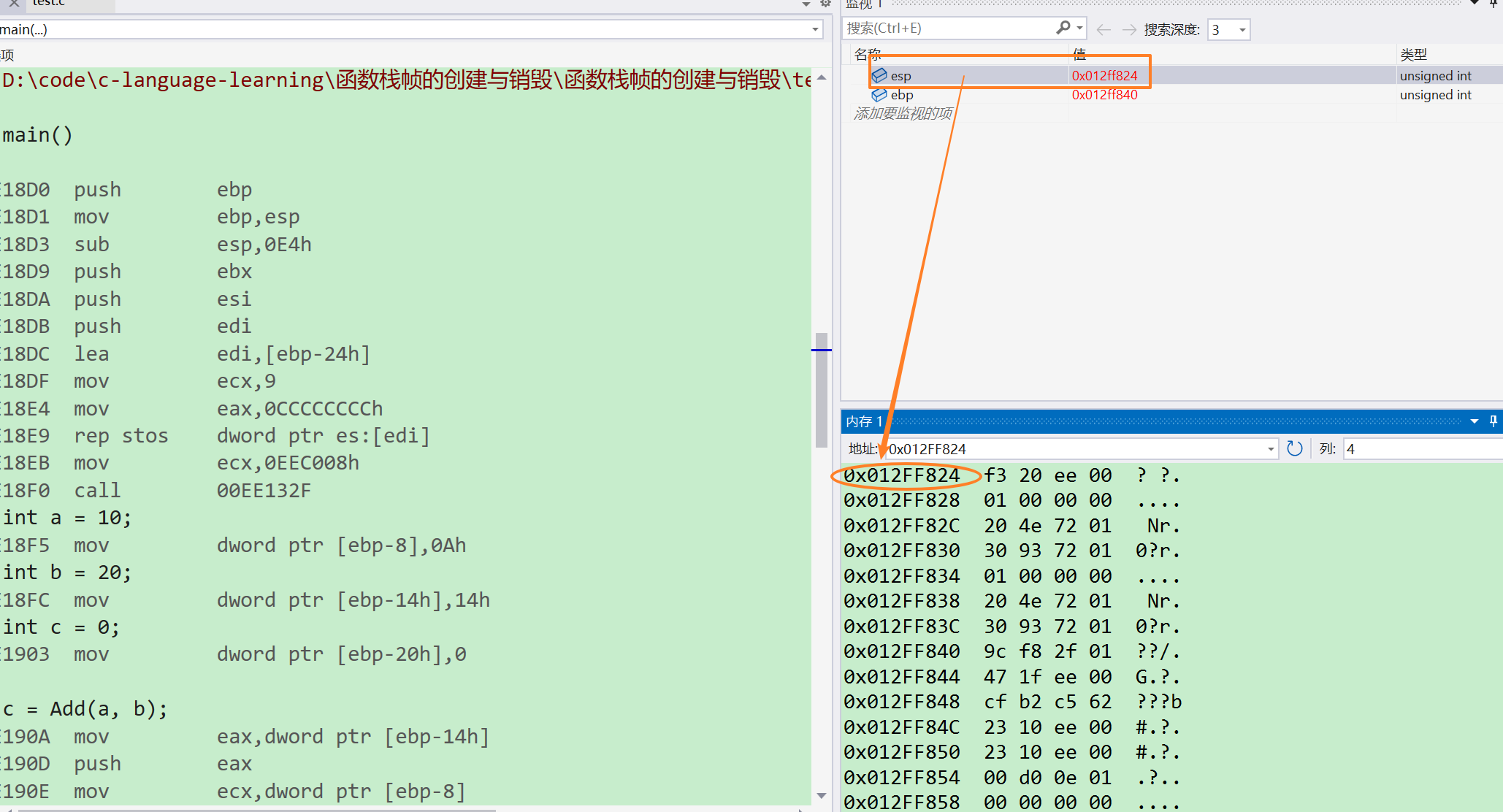Viewport: 1503px width, 812px height.
Task: Click the Memory 1 panel title
Action: (x=864, y=421)
